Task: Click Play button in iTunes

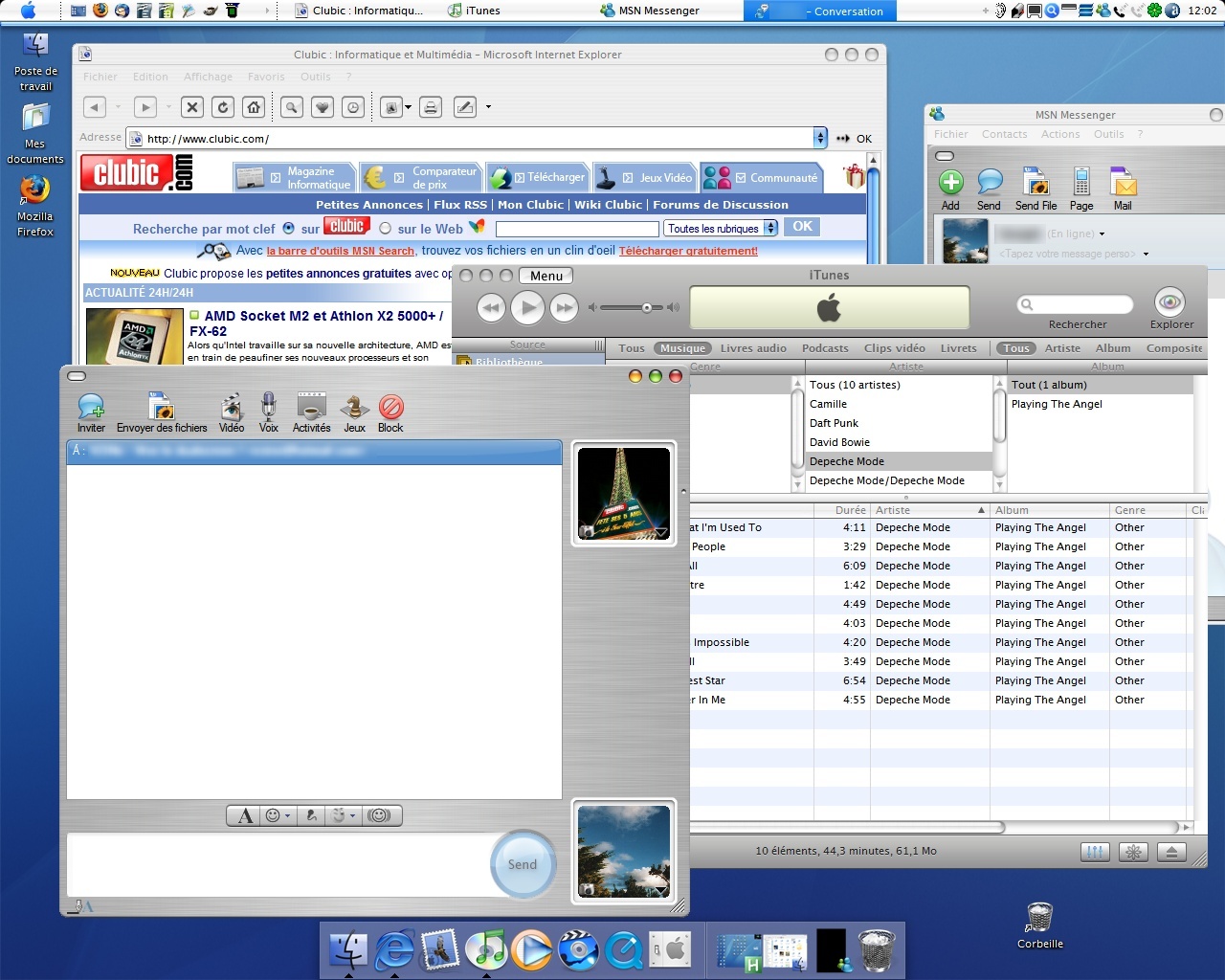Action: pos(527,307)
